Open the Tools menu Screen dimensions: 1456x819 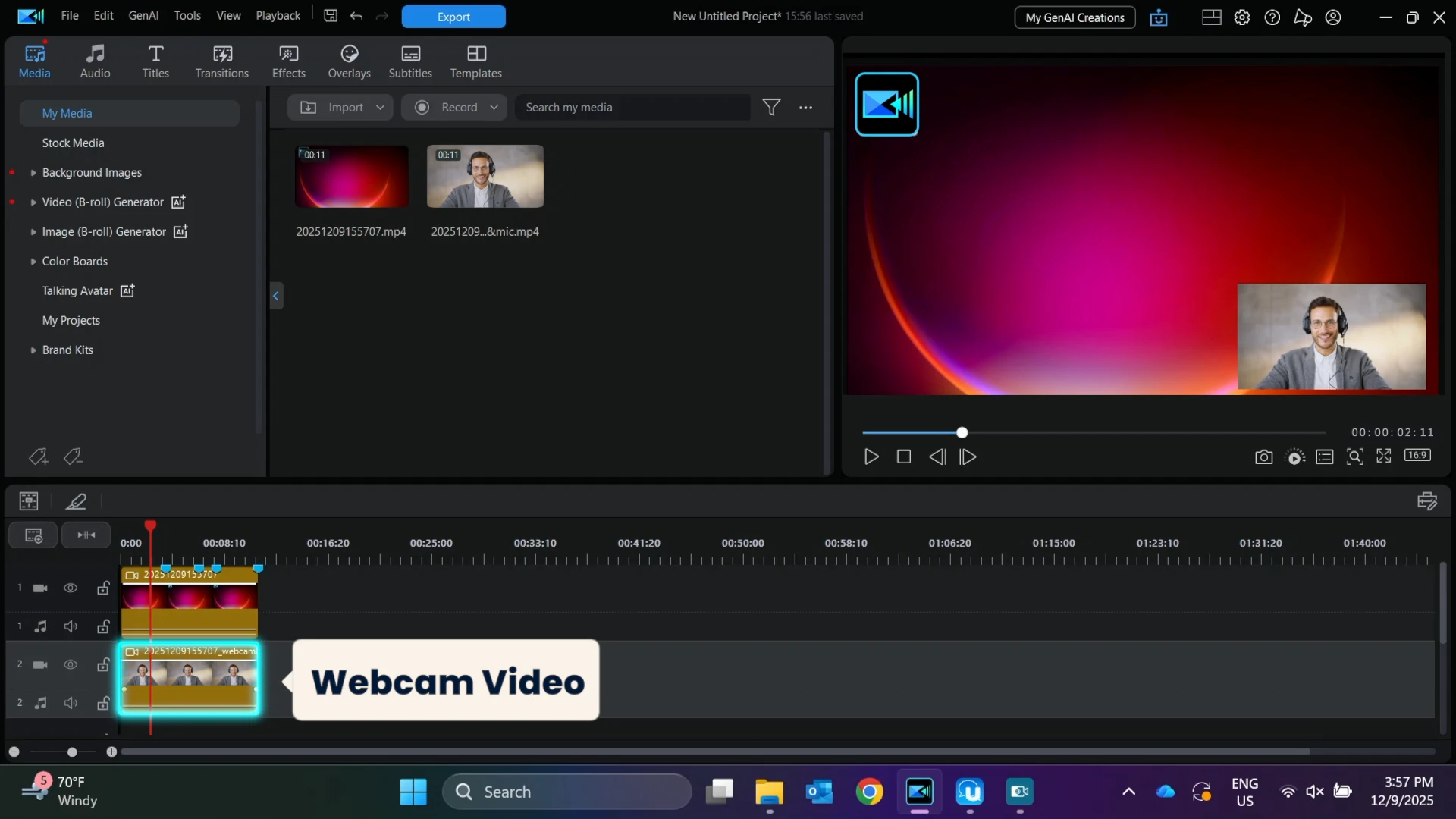click(187, 16)
